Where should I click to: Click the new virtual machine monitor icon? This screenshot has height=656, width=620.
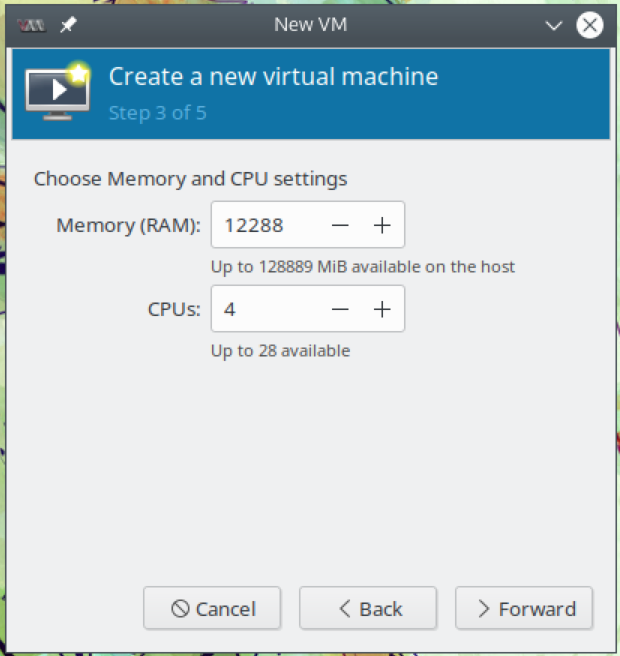(58, 91)
